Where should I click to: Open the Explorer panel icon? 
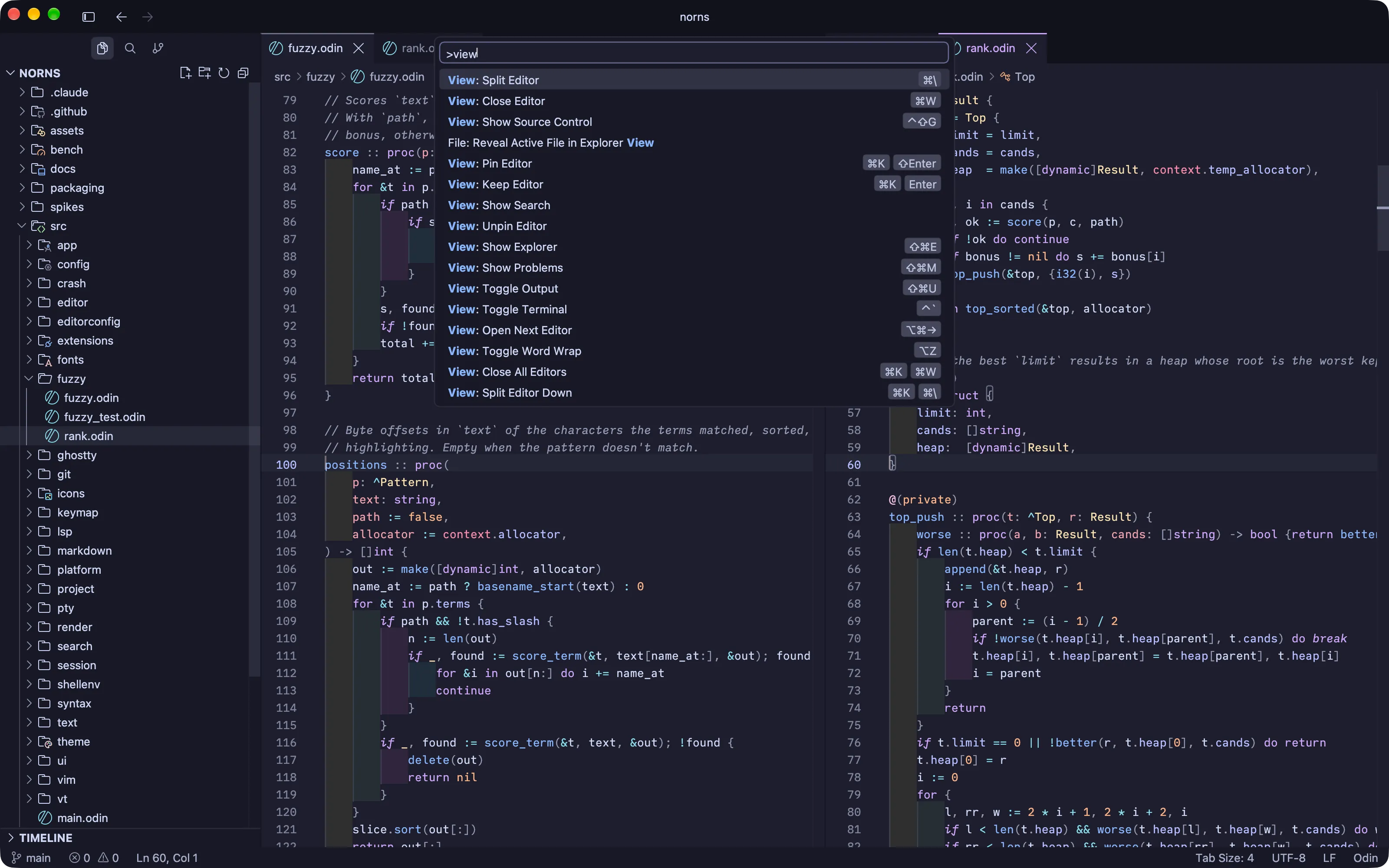click(x=102, y=48)
